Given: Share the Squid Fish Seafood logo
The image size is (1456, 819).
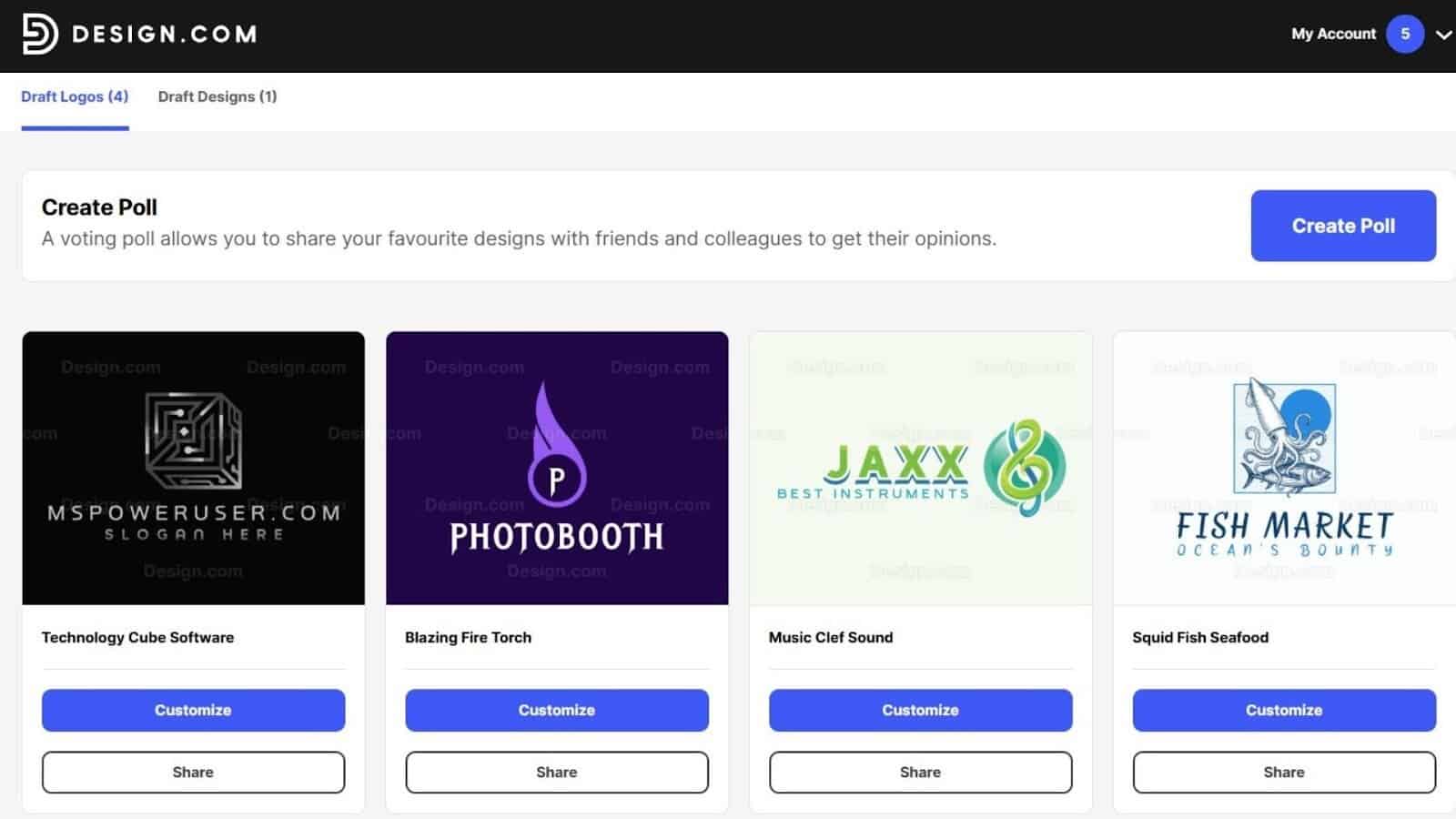Looking at the screenshot, I should tap(1284, 772).
